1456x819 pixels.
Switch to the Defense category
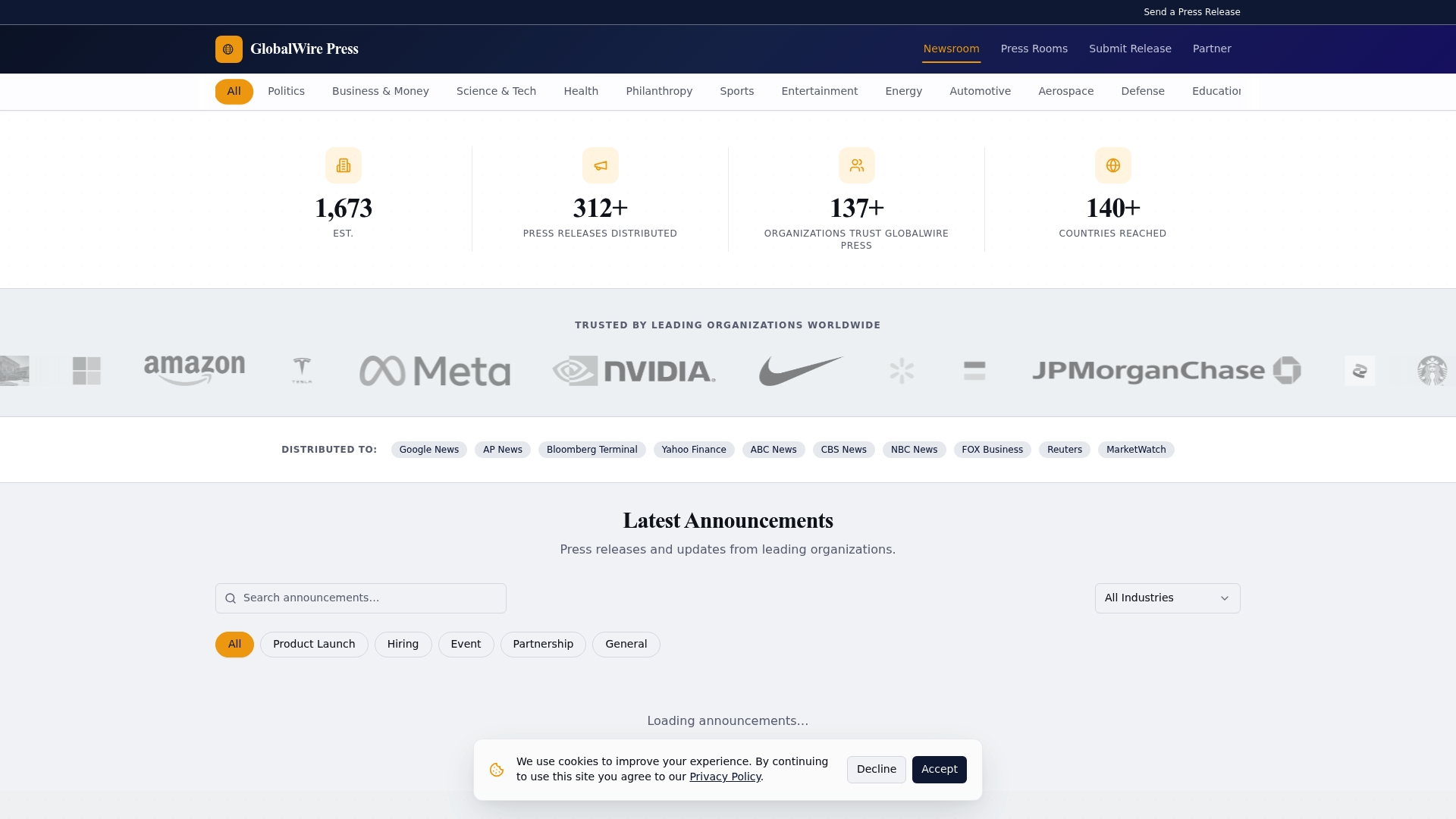click(1142, 92)
